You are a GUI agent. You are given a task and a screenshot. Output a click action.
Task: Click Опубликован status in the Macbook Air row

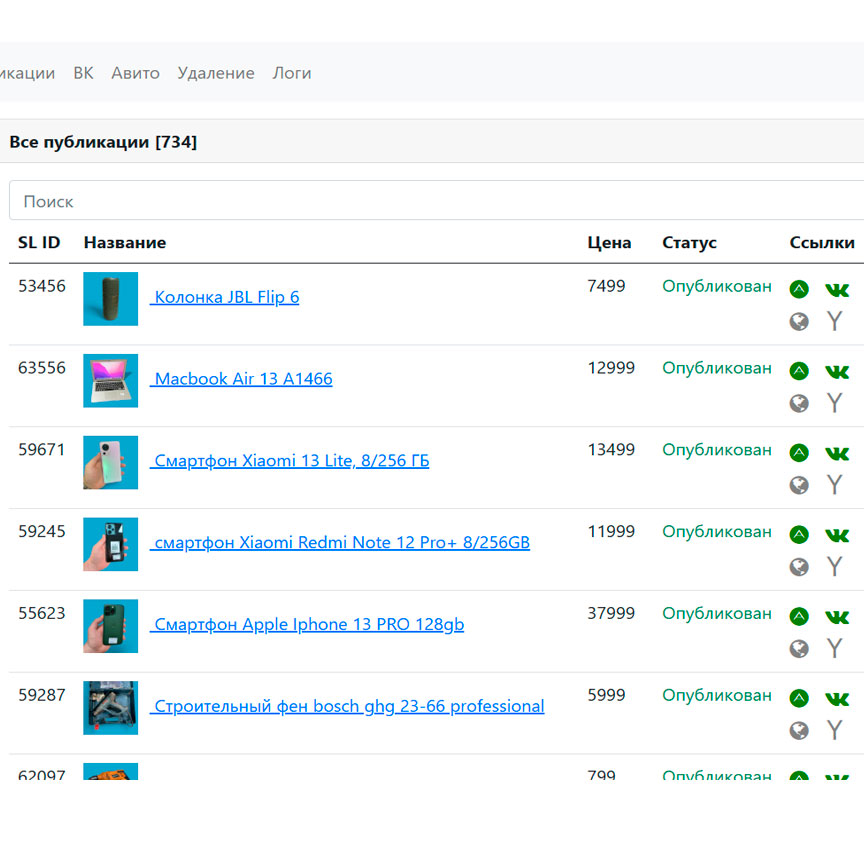click(x=717, y=368)
